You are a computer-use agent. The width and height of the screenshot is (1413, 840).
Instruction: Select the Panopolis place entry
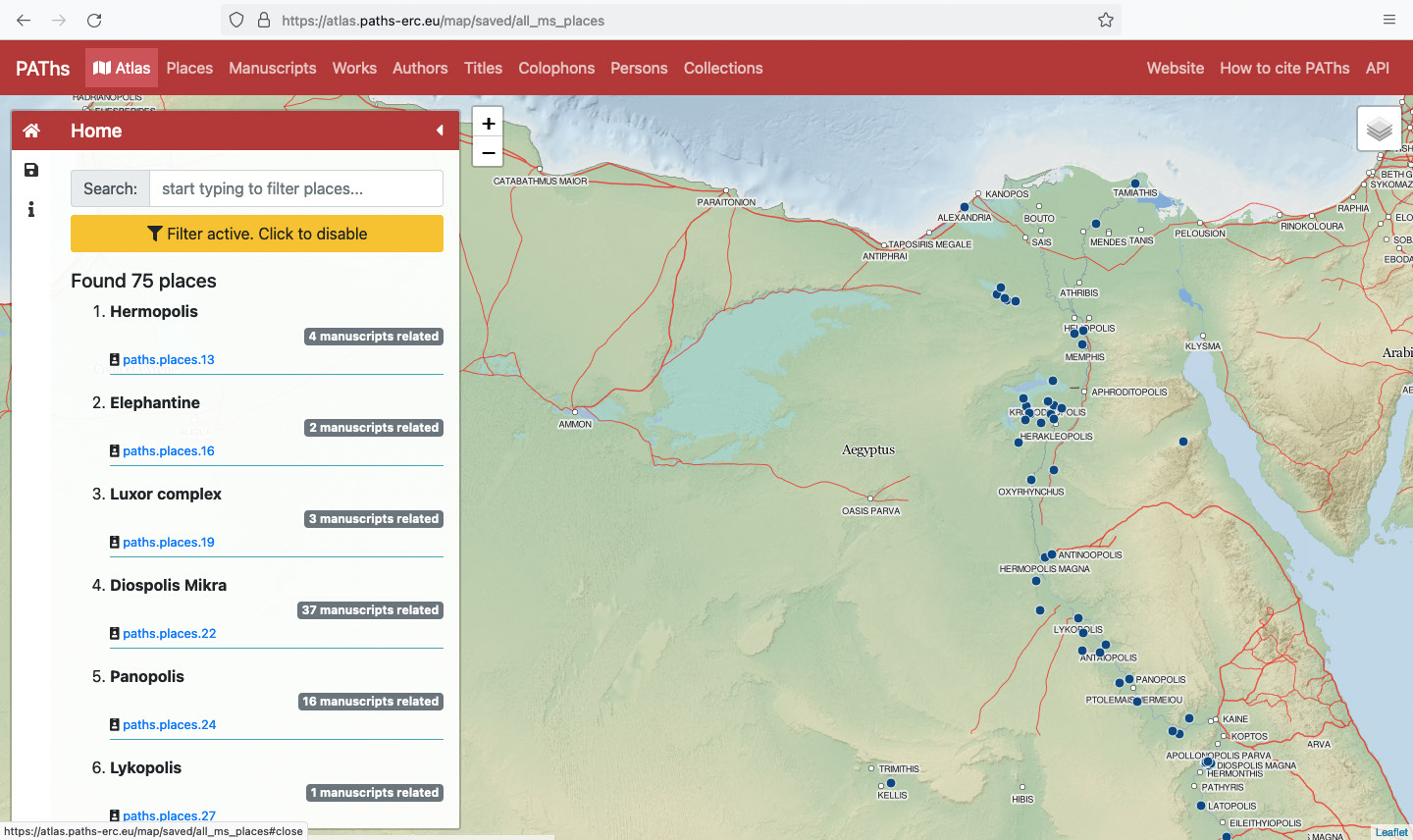point(147,676)
